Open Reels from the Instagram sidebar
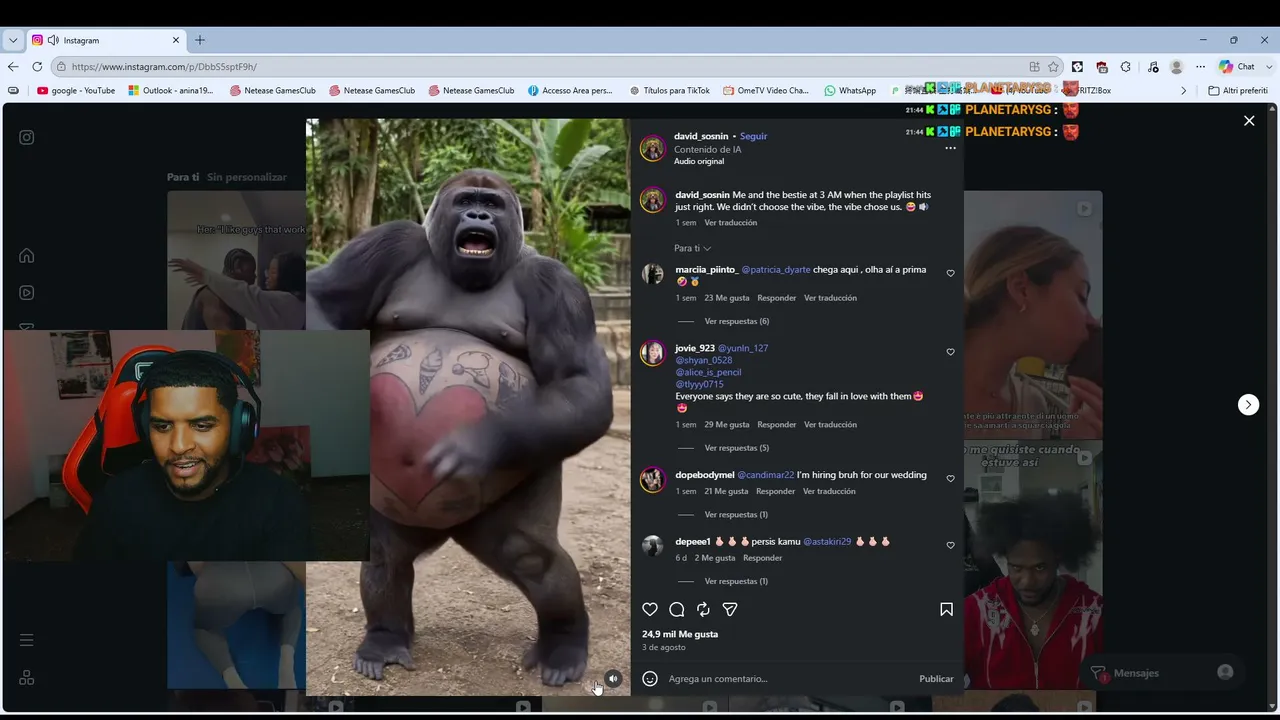1280x720 pixels. point(27,292)
